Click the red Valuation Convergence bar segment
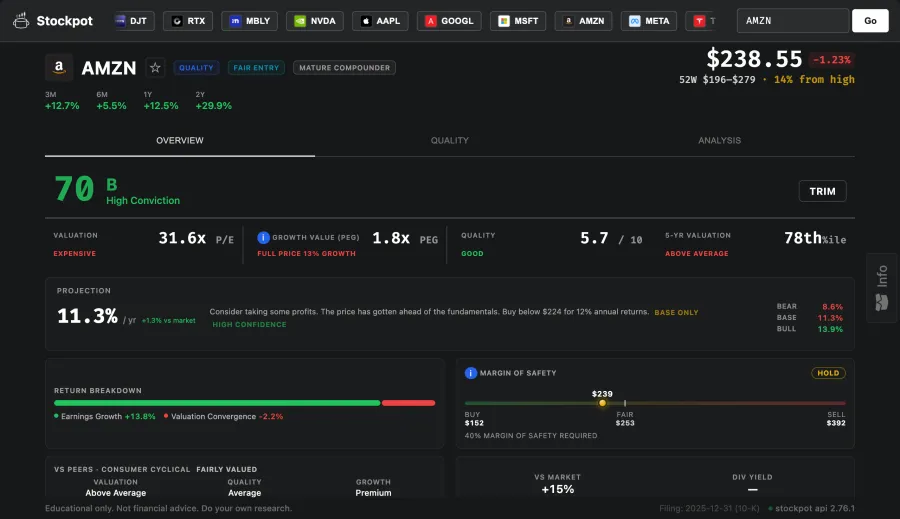The width and height of the screenshot is (900, 519). click(x=409, y=403)
